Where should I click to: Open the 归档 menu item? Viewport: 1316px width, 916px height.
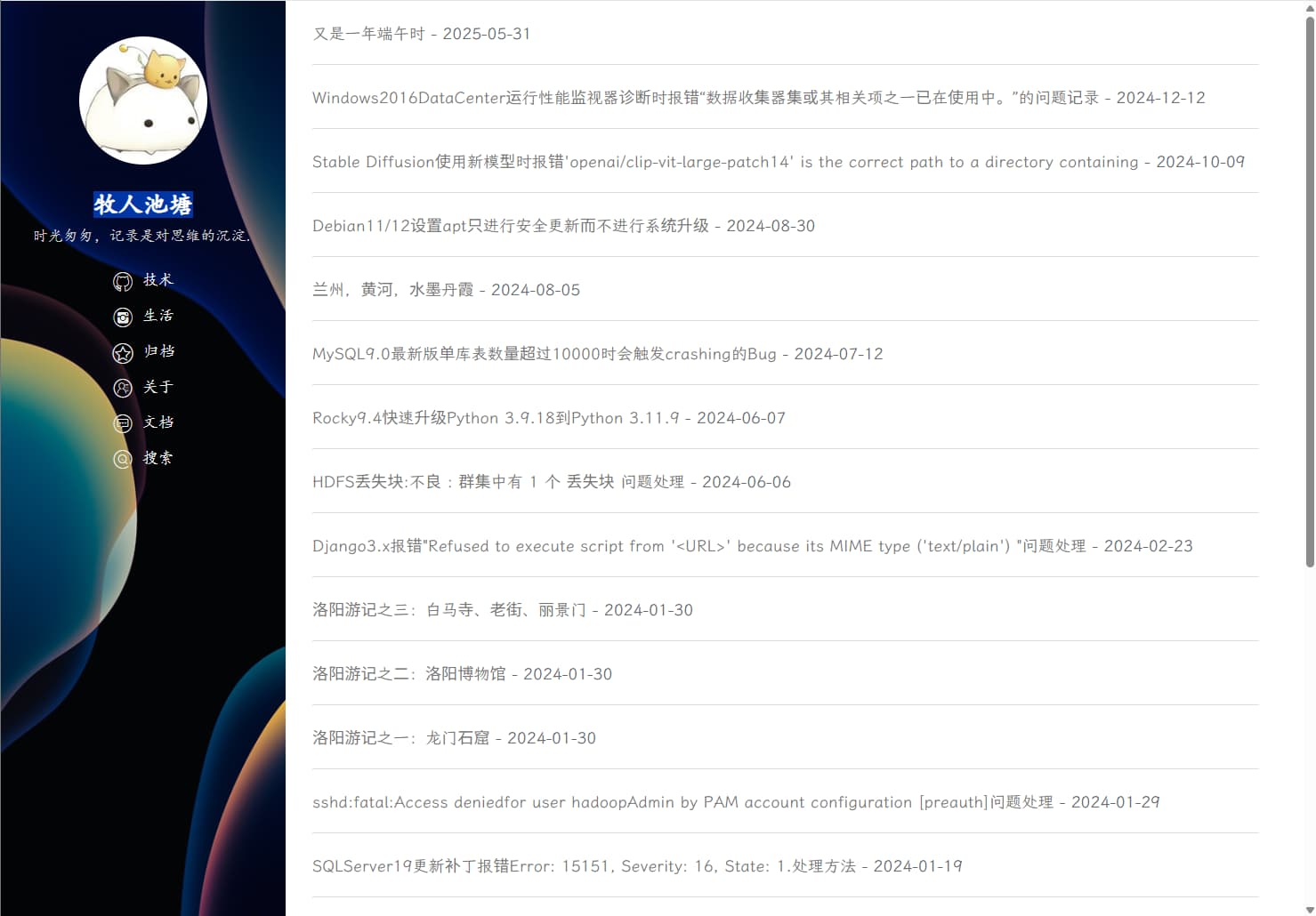click(x=158, y=351)
